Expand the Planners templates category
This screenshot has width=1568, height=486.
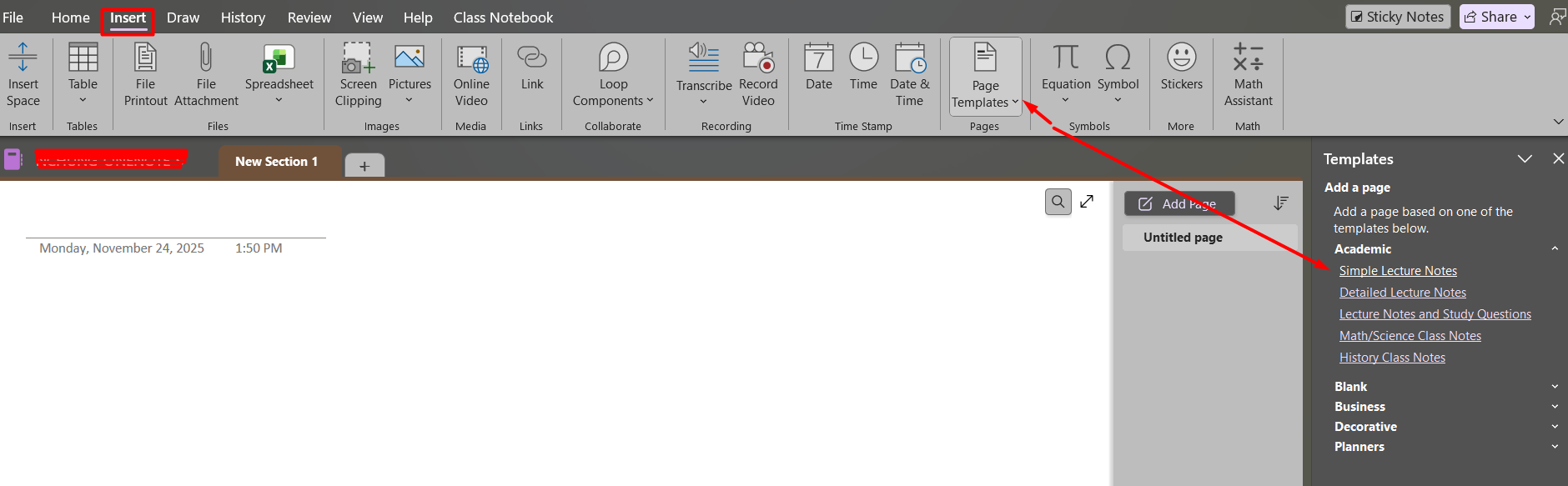coord(1555,447)
